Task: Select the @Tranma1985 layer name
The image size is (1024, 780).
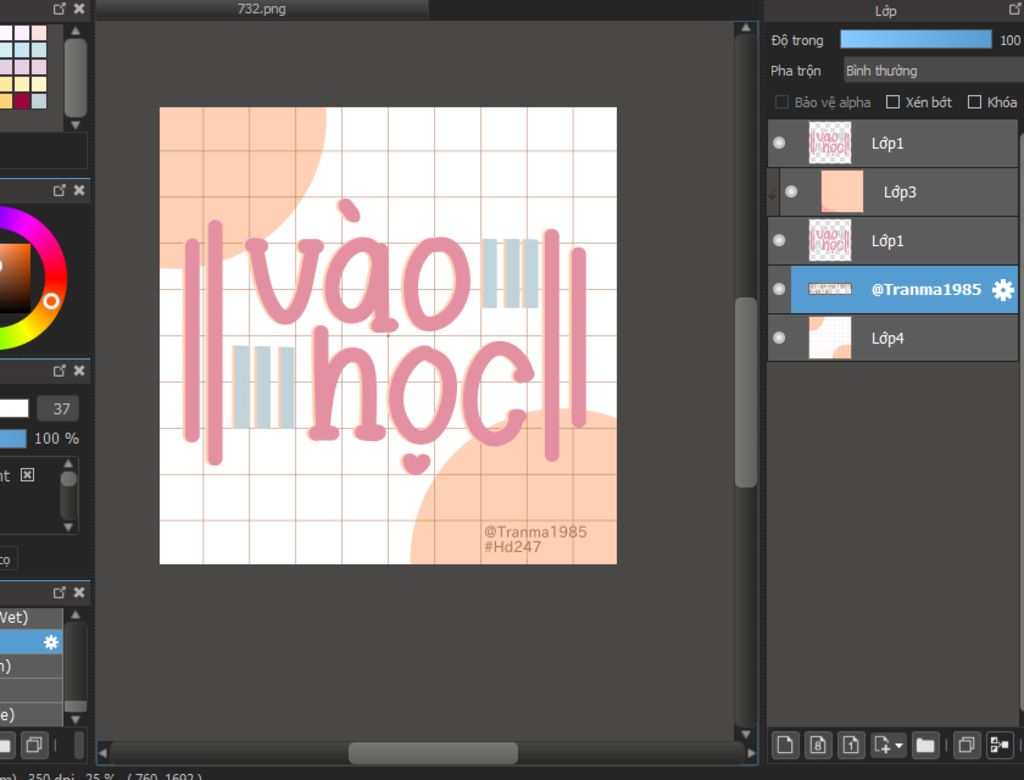Action: click(926, 289)
